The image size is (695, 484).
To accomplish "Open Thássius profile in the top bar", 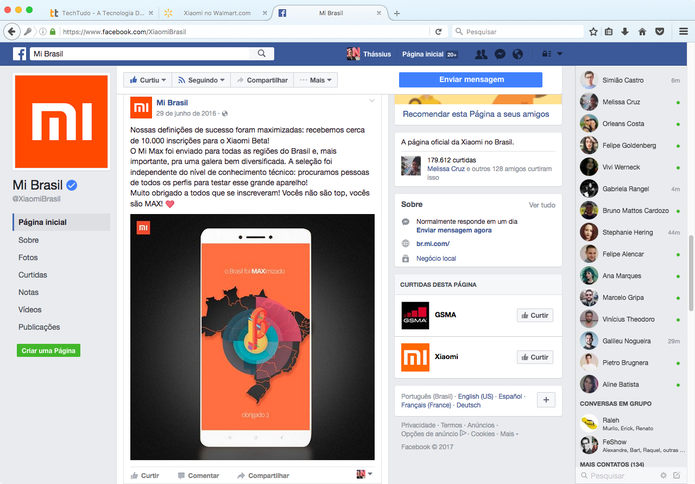I will click(369, 54).
